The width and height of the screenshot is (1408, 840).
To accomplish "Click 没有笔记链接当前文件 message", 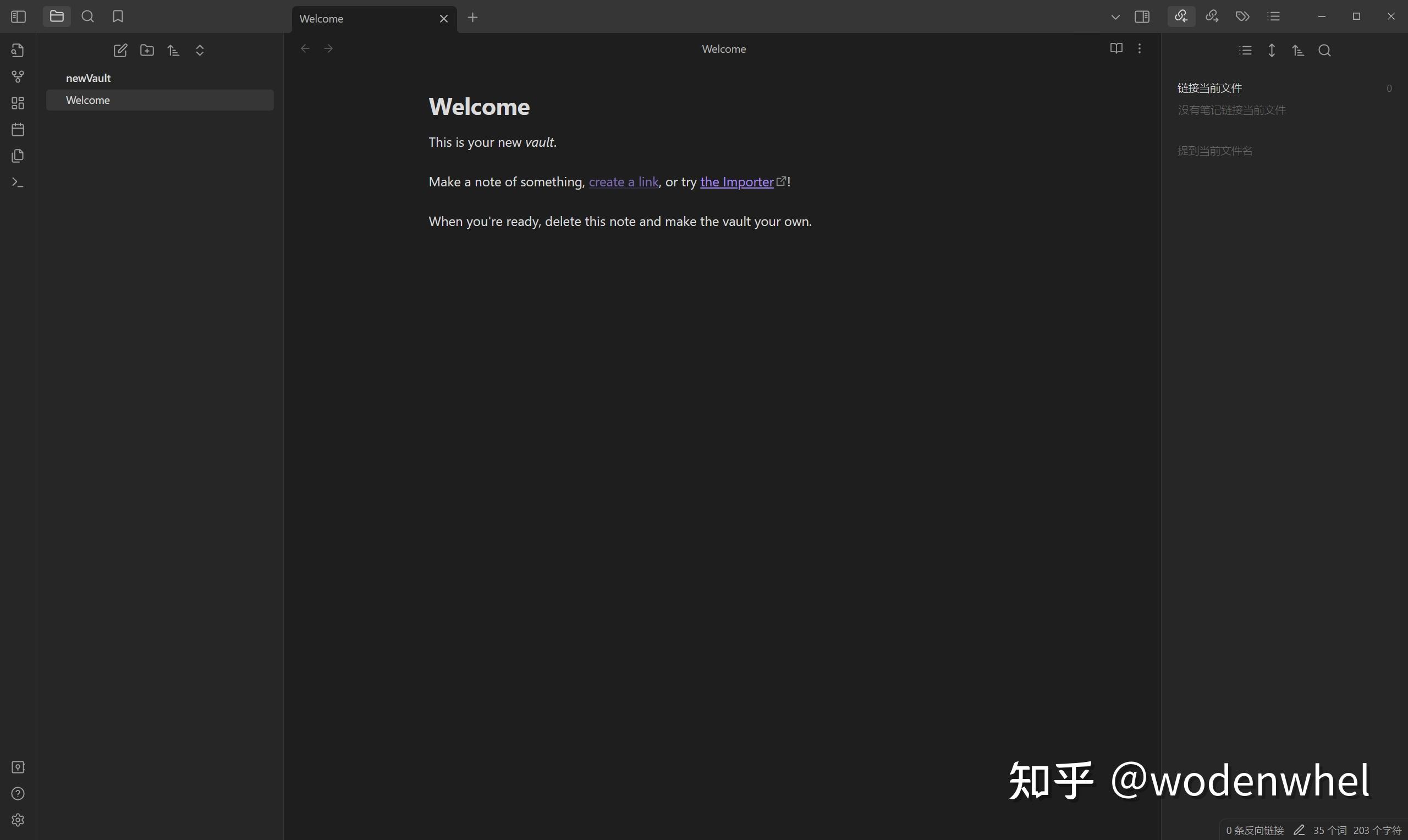I will (x=1232, y=110).
